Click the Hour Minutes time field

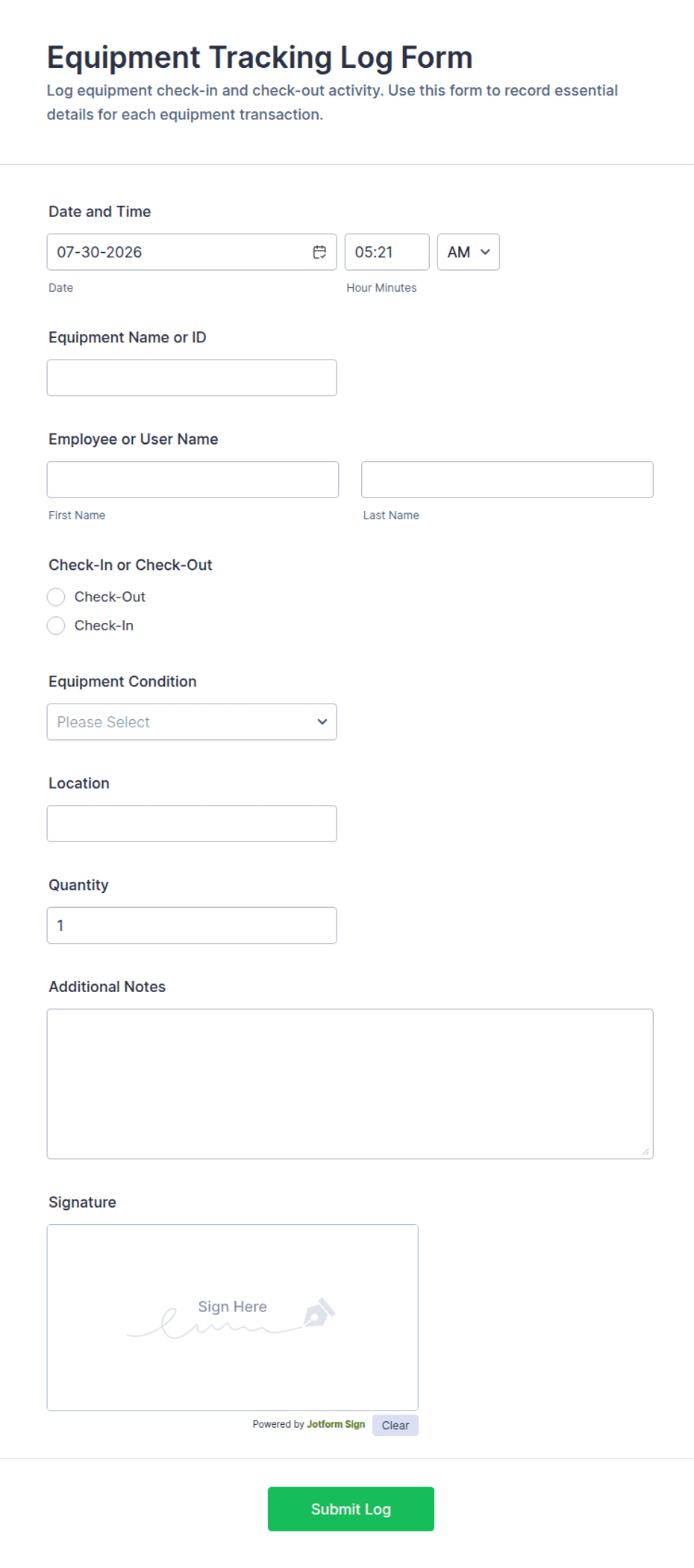[x=387, y=252]
